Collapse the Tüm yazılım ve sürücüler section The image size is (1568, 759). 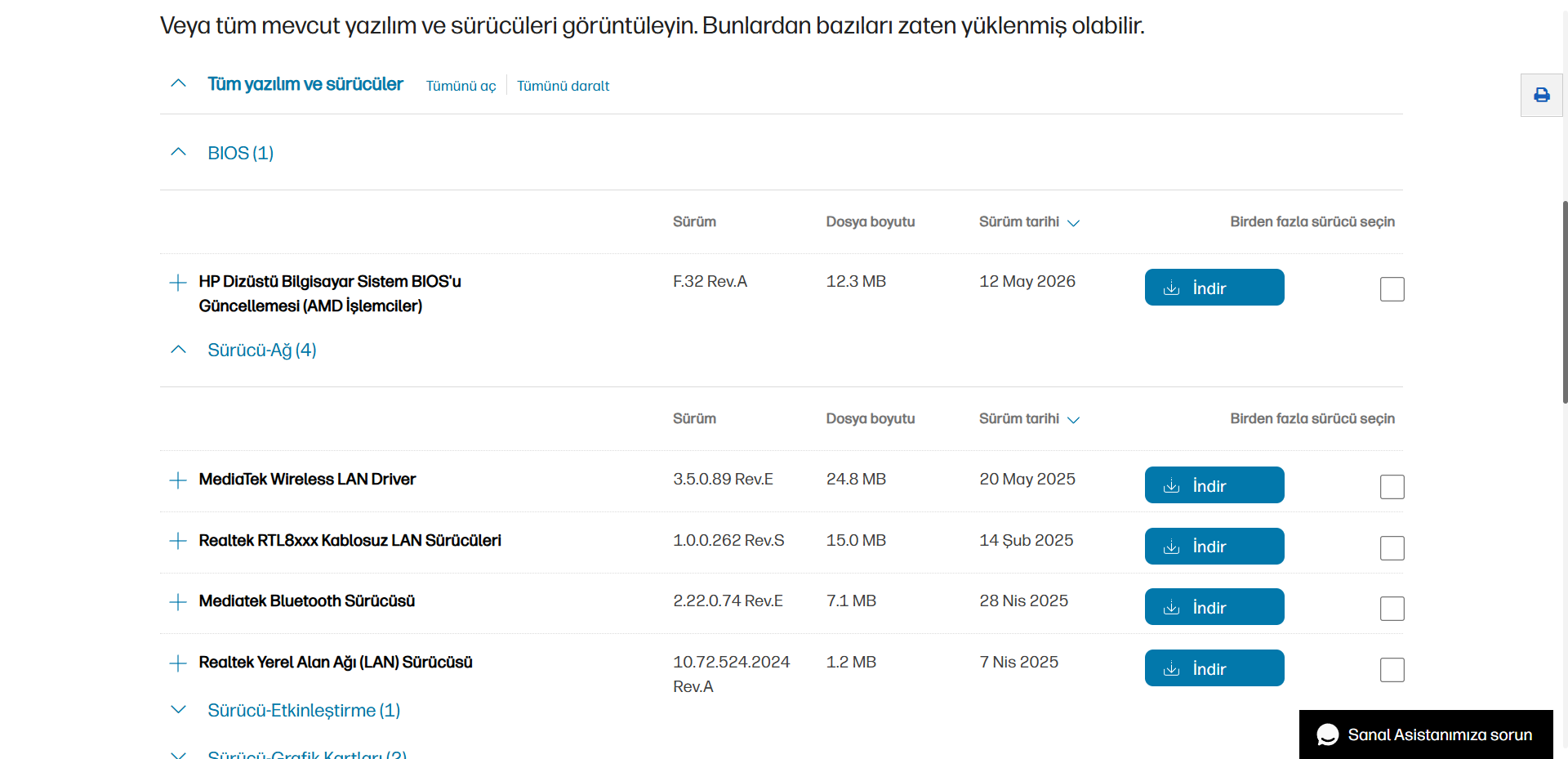click(178, 83)
